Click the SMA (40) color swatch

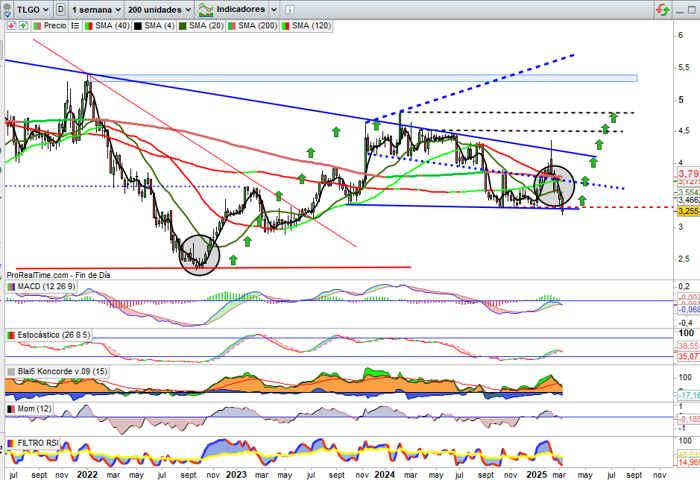(88, 26)
